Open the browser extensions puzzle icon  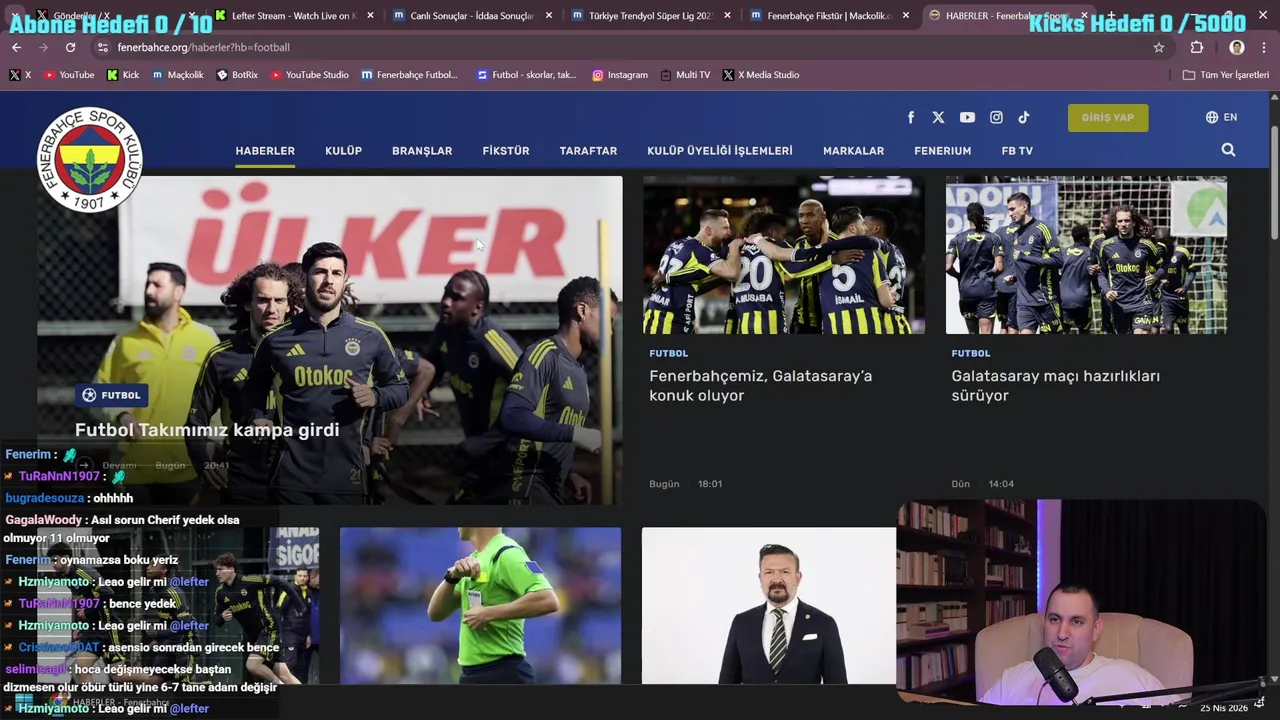pyautogui.click(x=1197, y=47)
